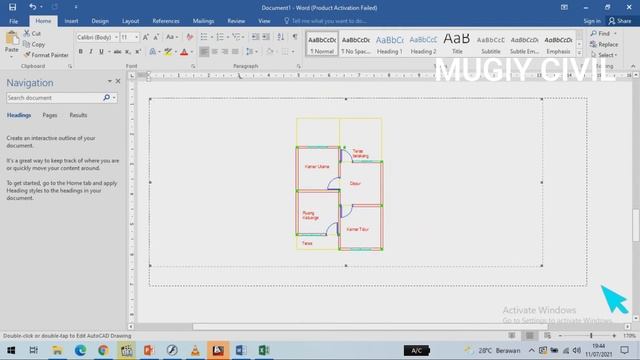Align text to the right
640x360 pixels.
point(225,52)
